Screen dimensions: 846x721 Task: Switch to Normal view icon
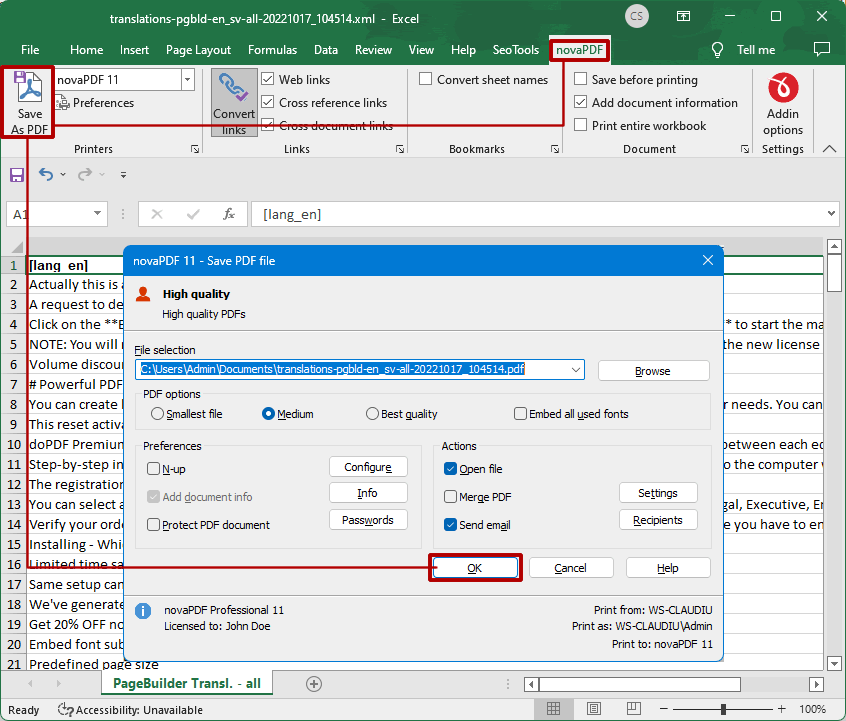tap(553, 708)
